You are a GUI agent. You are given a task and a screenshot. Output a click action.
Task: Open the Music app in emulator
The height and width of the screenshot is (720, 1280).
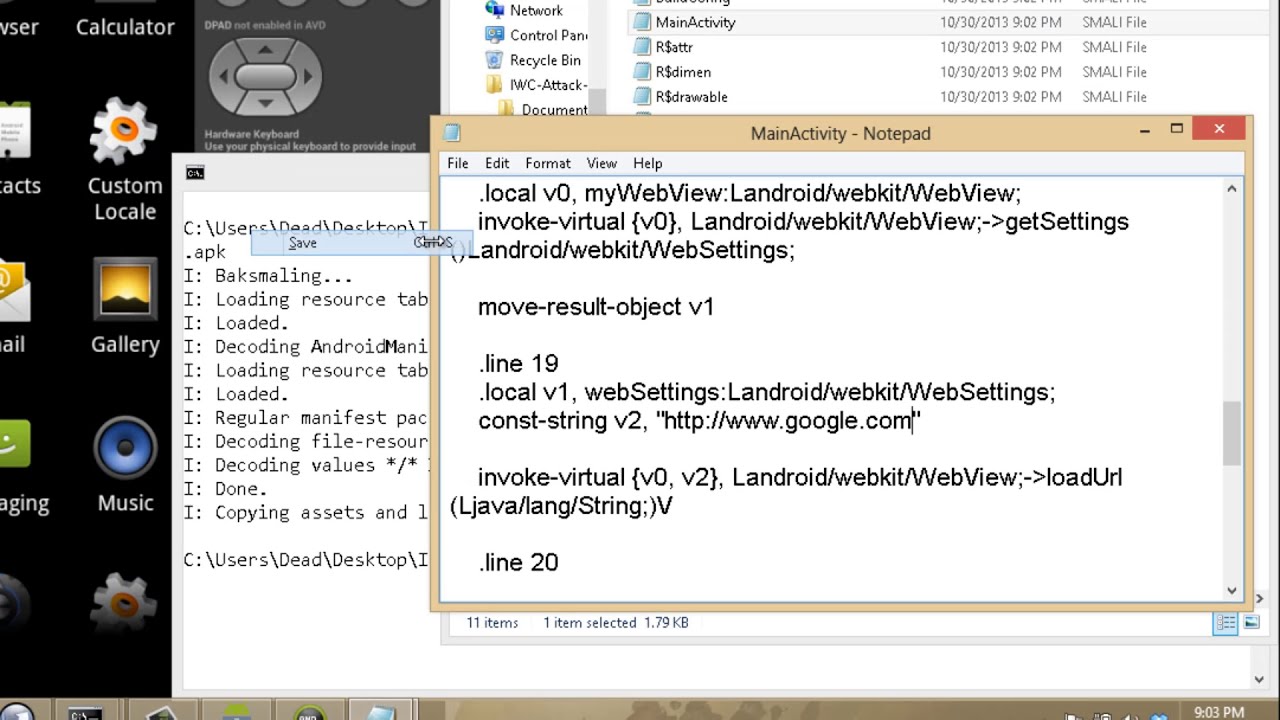point(125,464)
